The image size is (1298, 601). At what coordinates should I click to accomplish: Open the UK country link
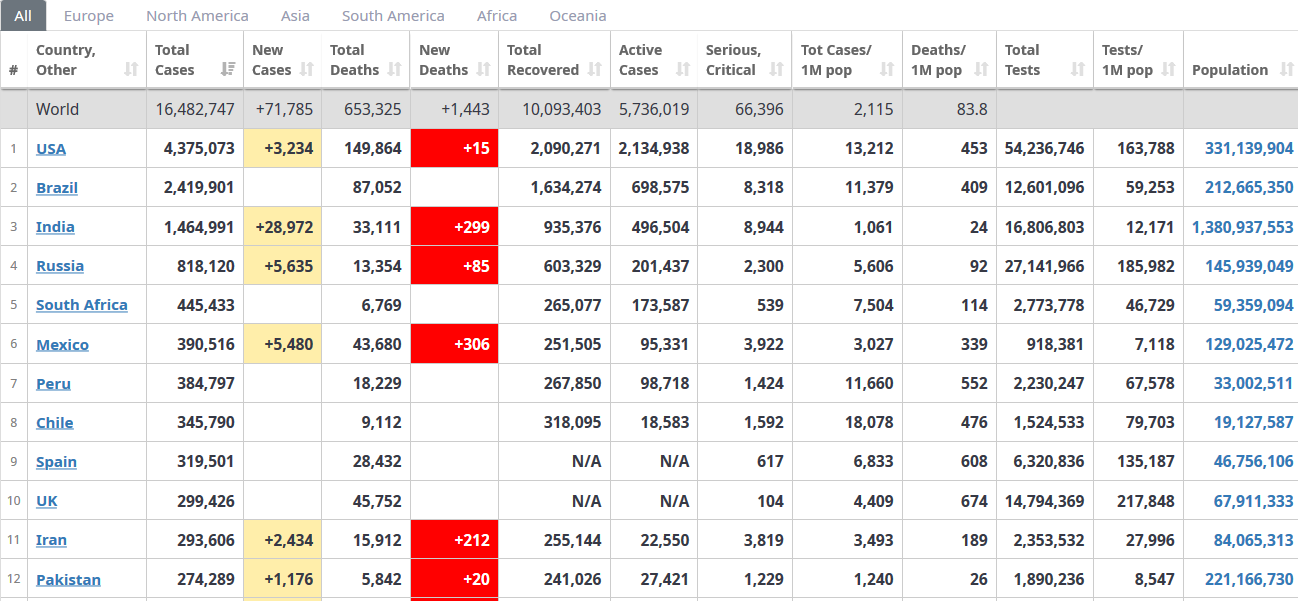pos(47,501)
